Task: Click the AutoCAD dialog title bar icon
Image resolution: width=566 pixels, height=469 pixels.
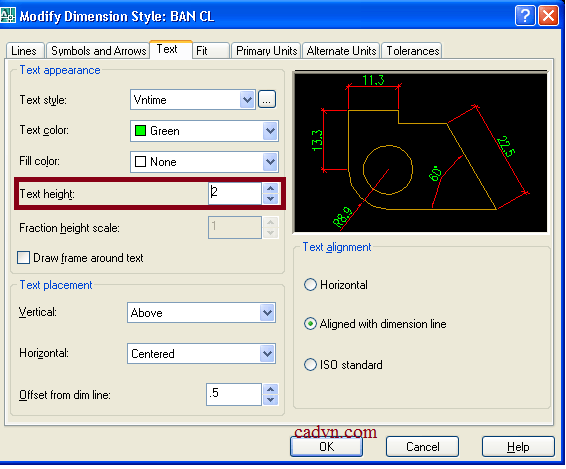Action: 8,16
